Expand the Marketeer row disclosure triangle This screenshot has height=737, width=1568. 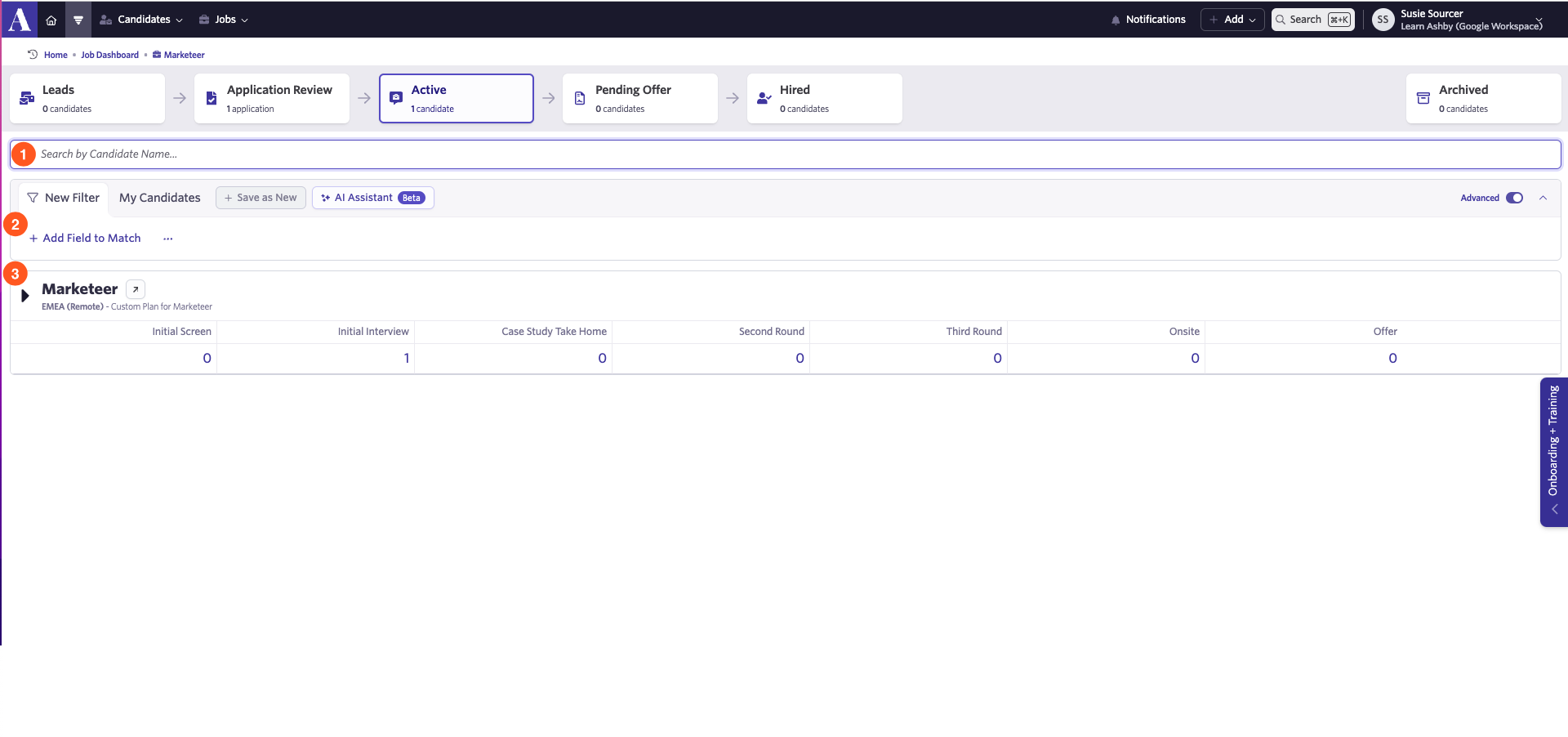tap(25, 296)
